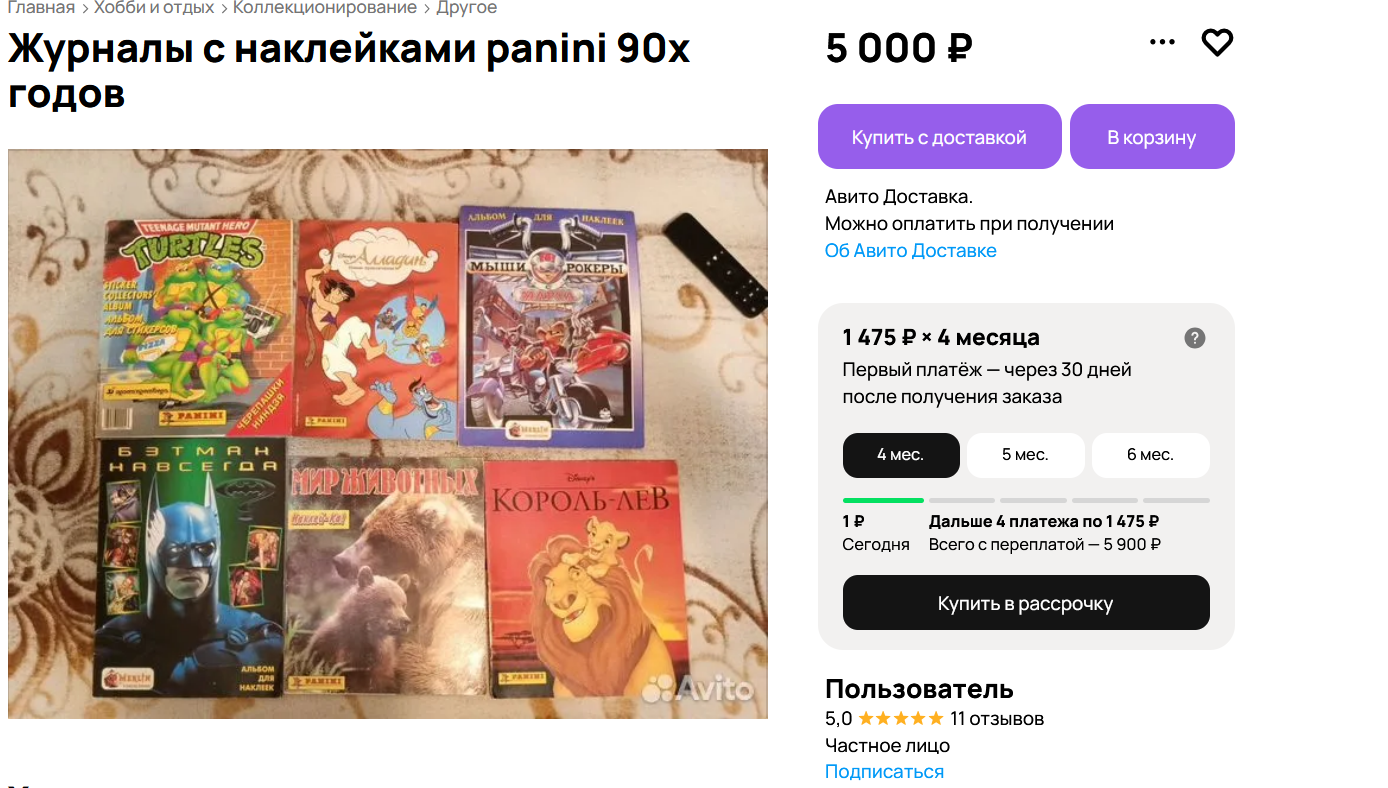The image size is (1388, 788).
Task: Open Коллекционирование breadcrumb category
Action: click(325, 8)
